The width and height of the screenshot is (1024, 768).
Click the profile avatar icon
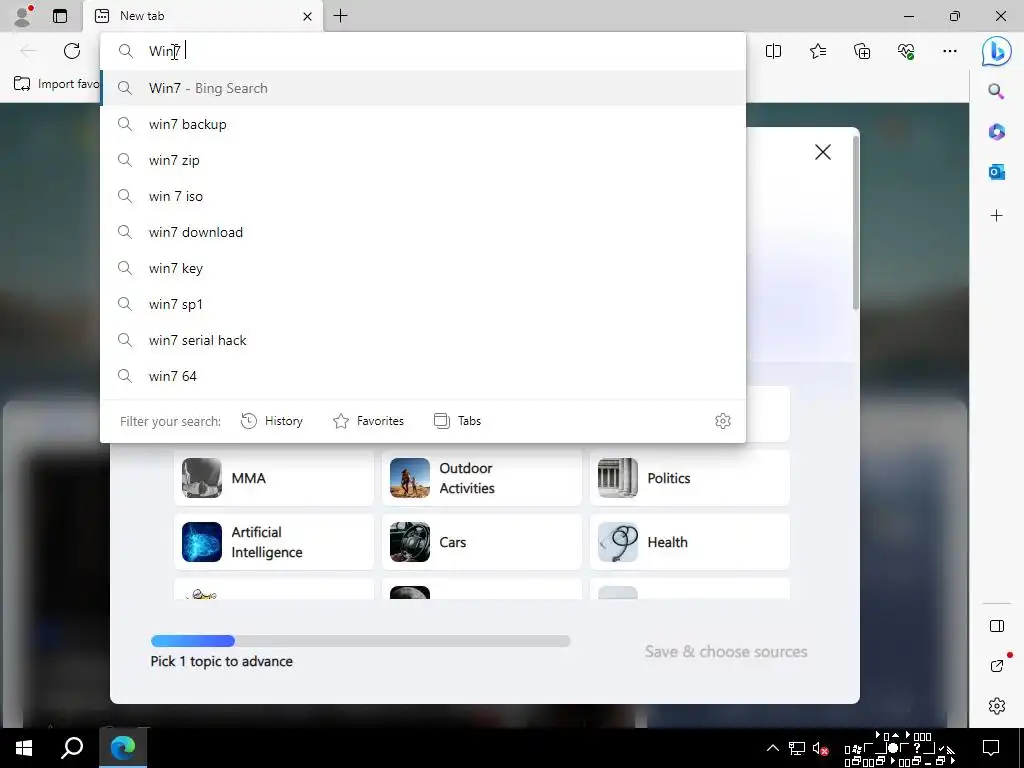[23, 16]
